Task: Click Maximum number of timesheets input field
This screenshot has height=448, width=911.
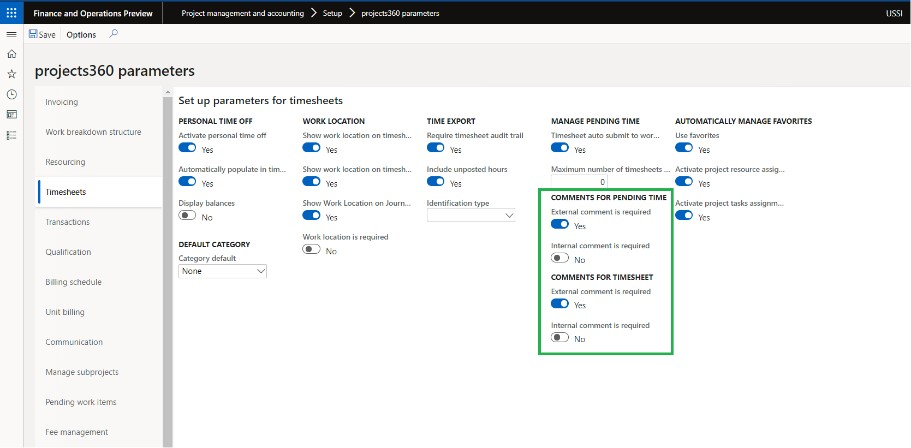Action: 580,182
